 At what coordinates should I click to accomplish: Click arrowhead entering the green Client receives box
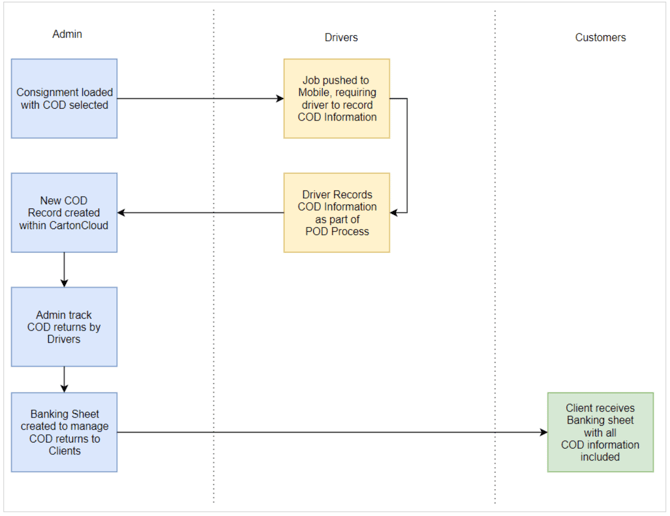(543, 432)
